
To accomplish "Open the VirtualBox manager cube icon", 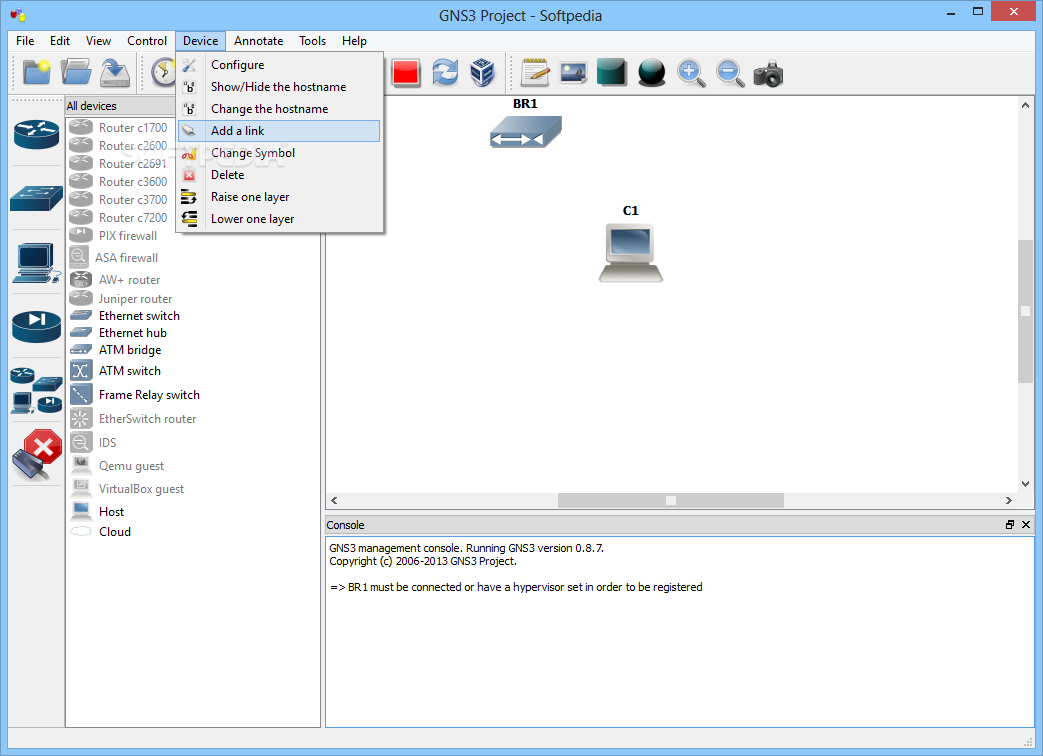I will click(482, 72).
